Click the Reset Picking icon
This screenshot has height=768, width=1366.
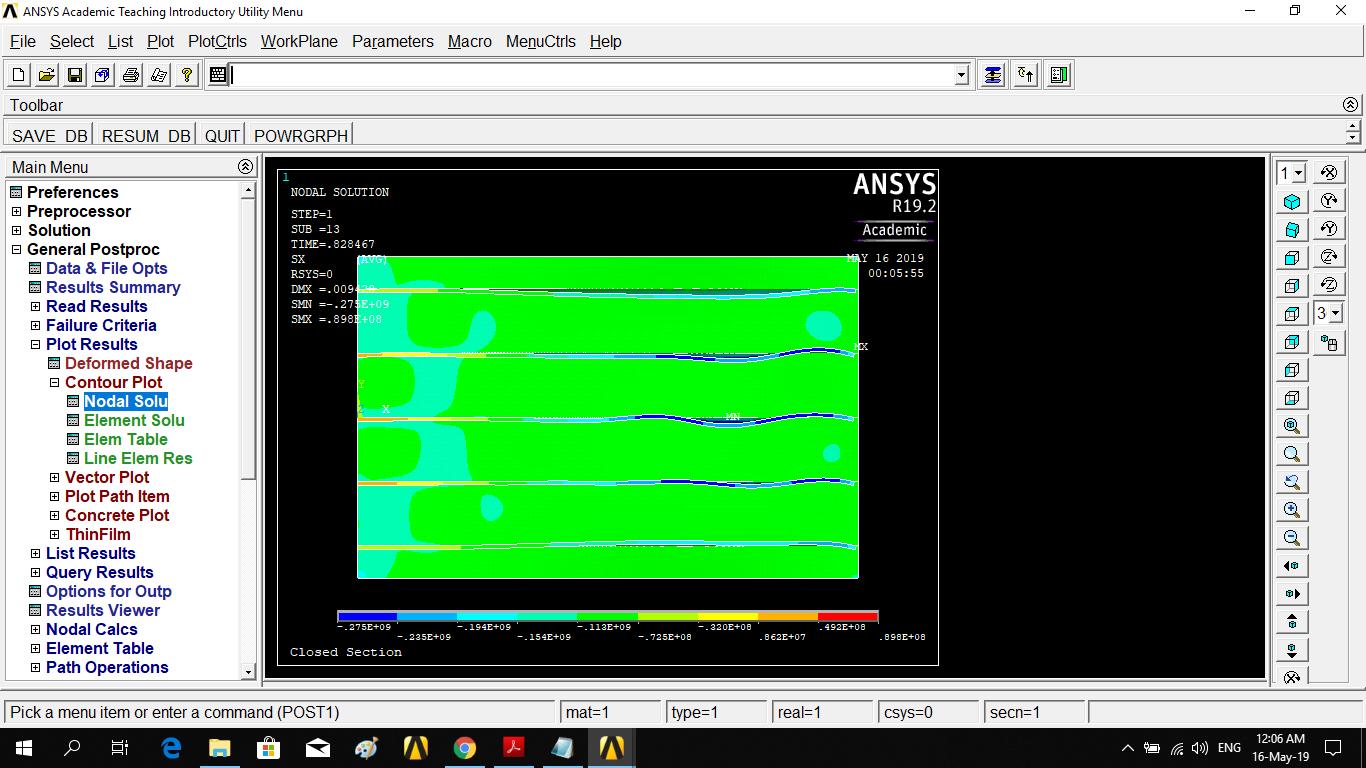click(x=1026, y=75)
